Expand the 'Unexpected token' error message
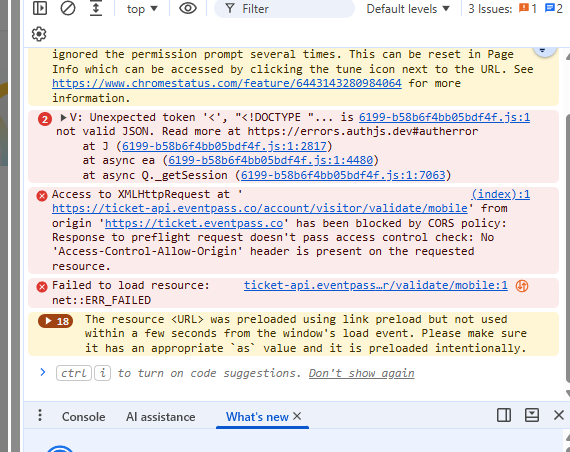The width and height of the screenshot is (570, 452). tap(63, 117)
